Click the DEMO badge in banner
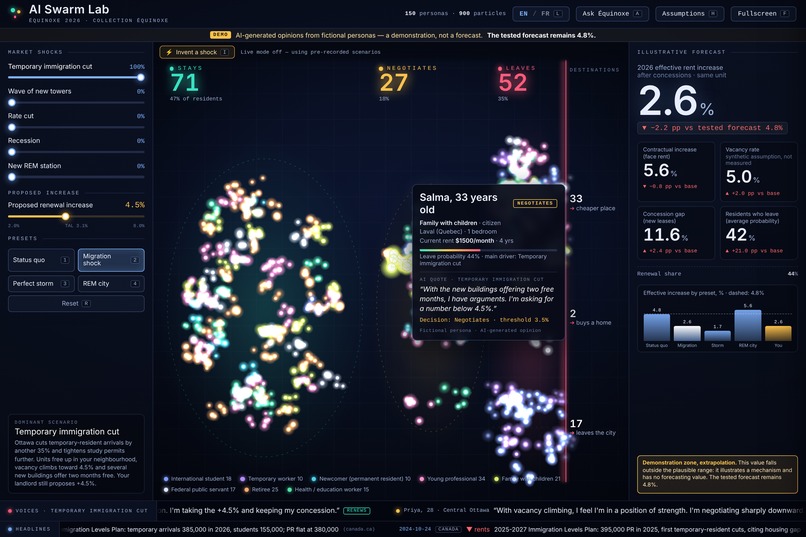Screen dimensions: 806x537 (220, 35)
